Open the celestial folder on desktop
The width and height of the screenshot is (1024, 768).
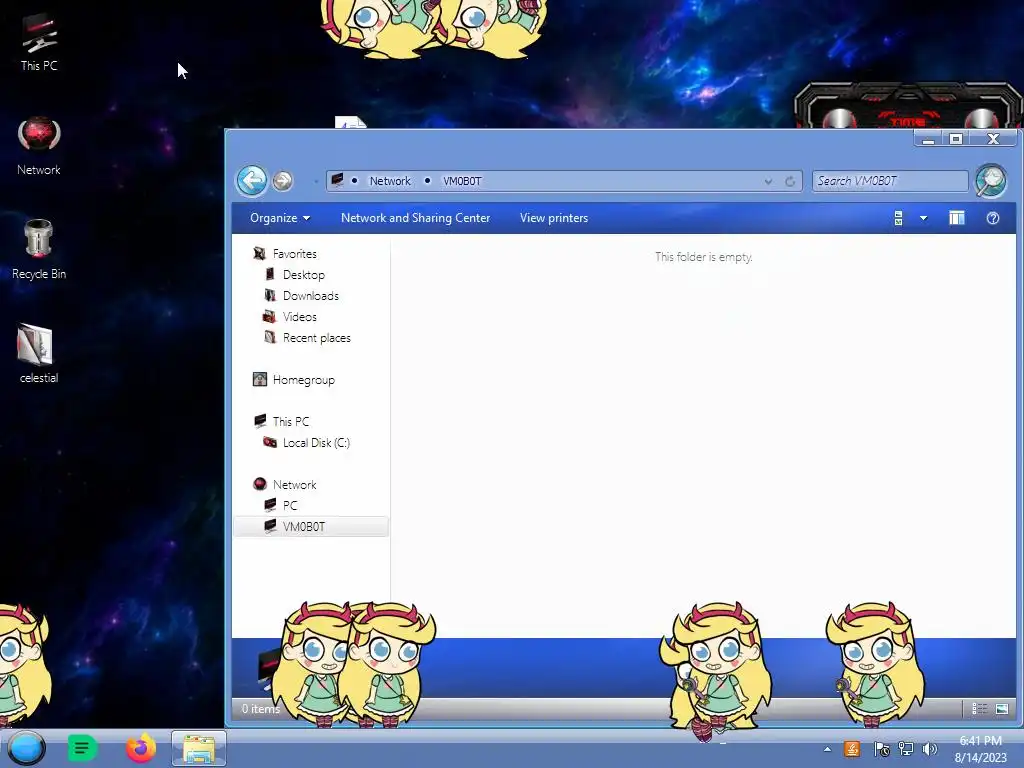pyautogui.click(x=39, y=353)
